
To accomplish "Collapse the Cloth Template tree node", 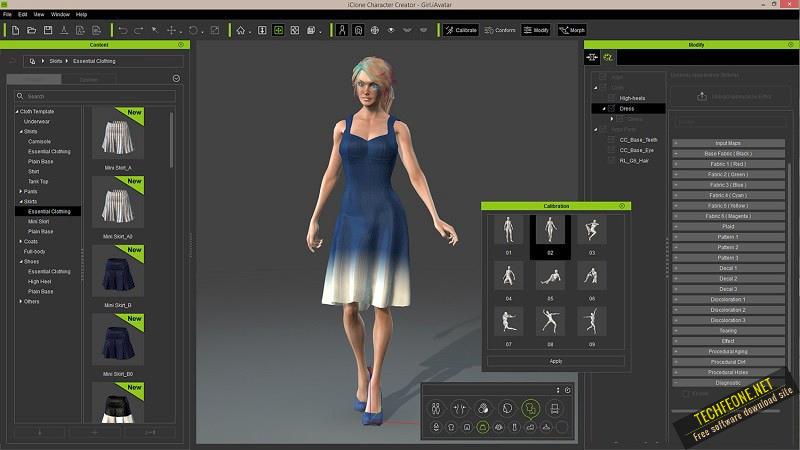I will click(x=16, y=111).
